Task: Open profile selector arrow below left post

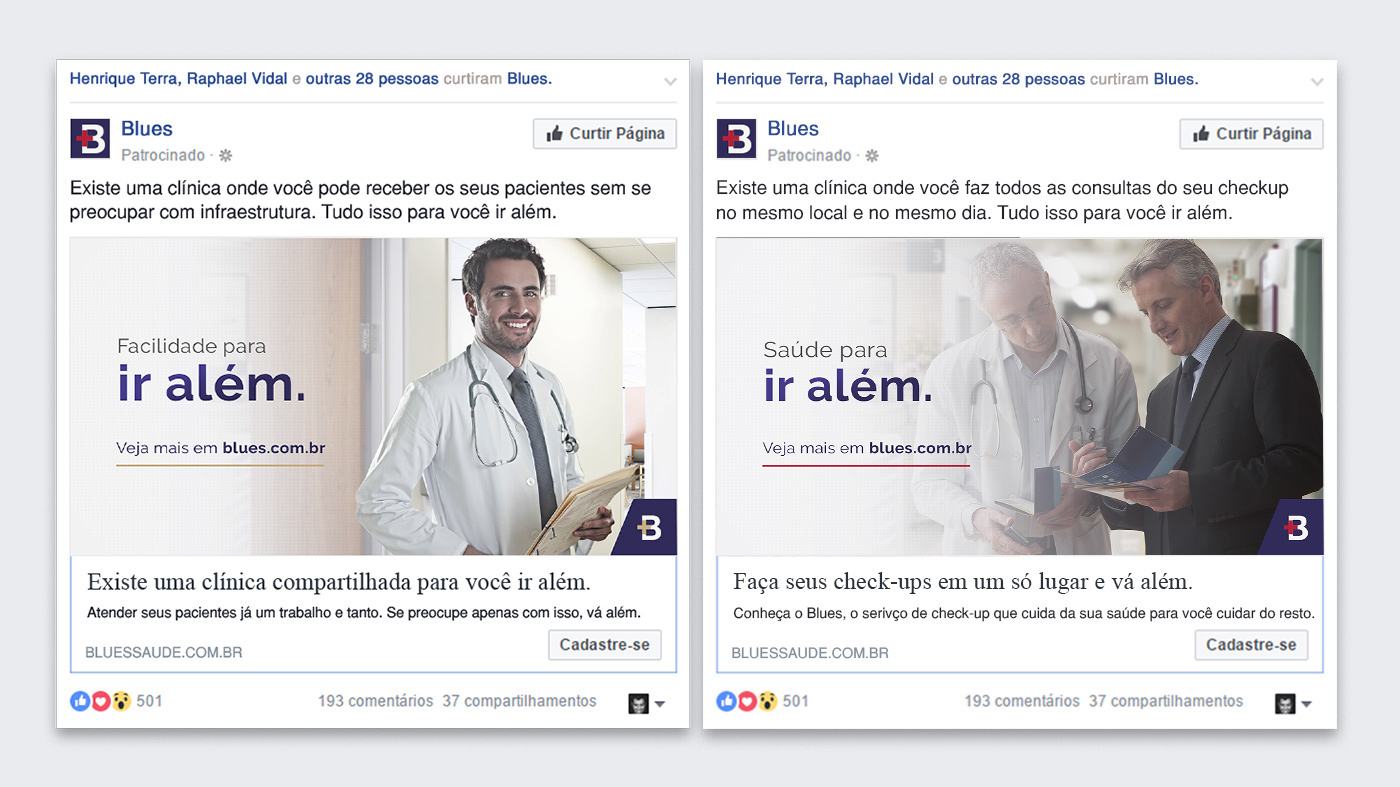Action: click(660, 705)
